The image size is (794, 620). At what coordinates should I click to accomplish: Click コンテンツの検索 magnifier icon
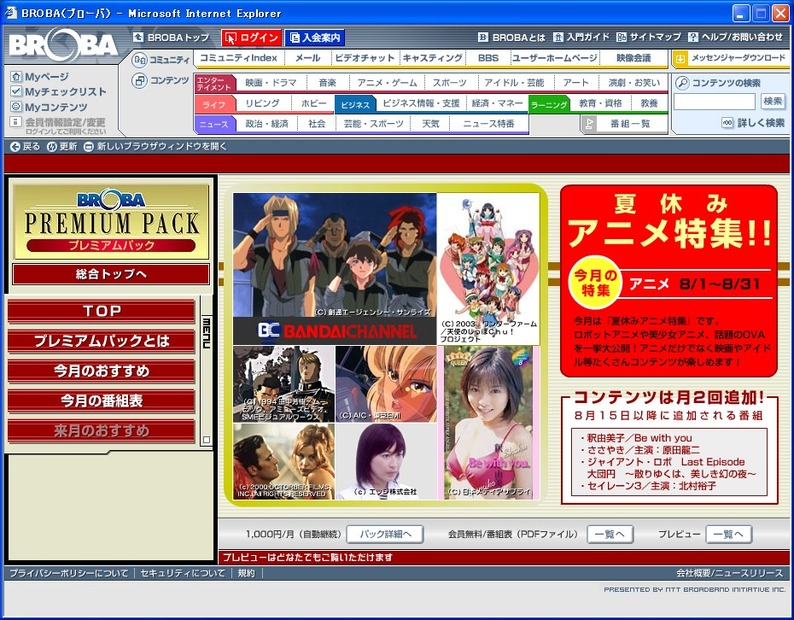click(x=682, y=83)
